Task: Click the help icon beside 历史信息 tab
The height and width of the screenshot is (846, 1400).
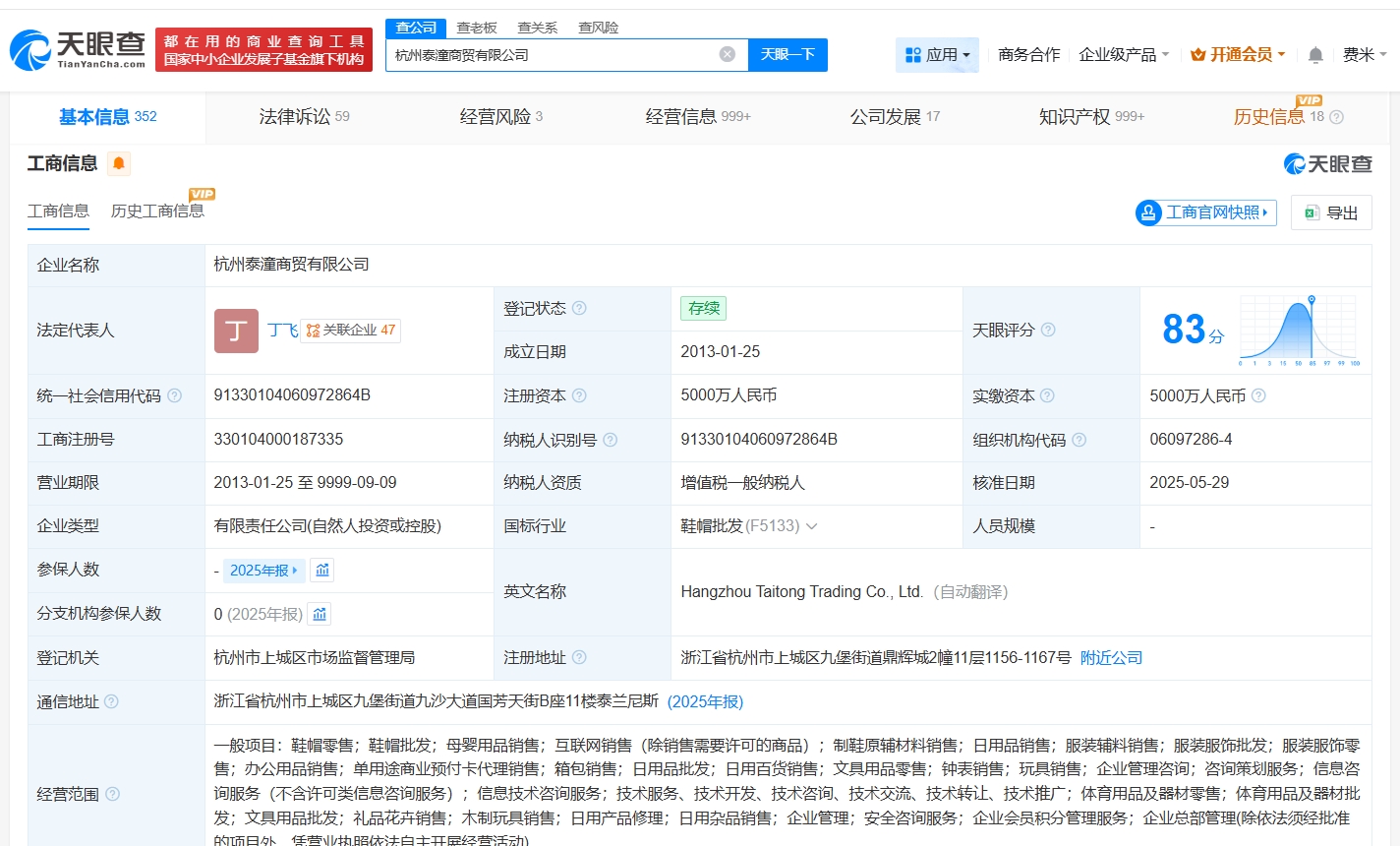Action: point(1336,117)
